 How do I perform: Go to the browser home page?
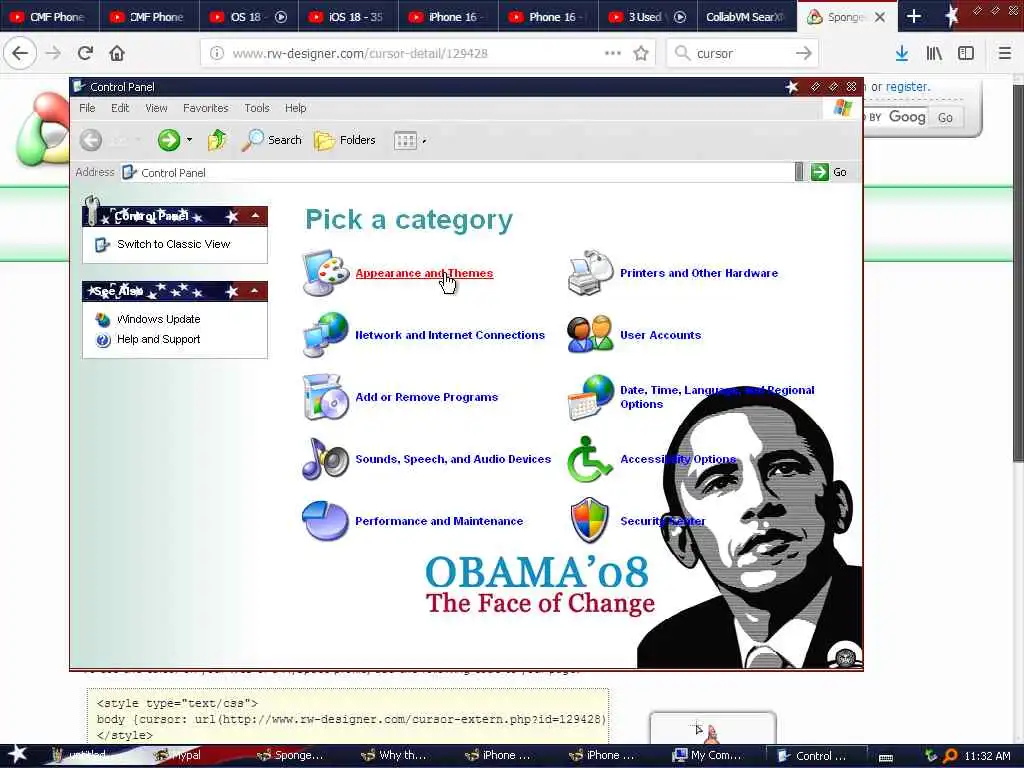[117, 53]
